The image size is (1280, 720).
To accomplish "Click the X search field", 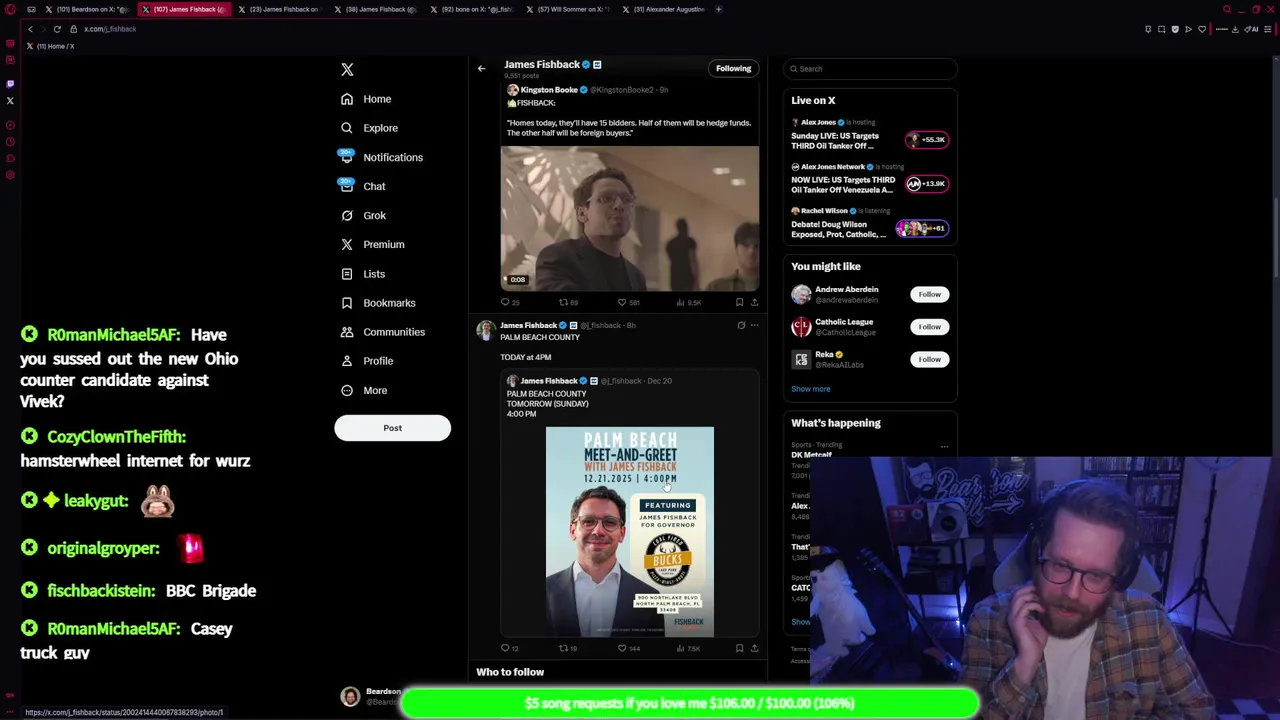I will tap(870, 69).
